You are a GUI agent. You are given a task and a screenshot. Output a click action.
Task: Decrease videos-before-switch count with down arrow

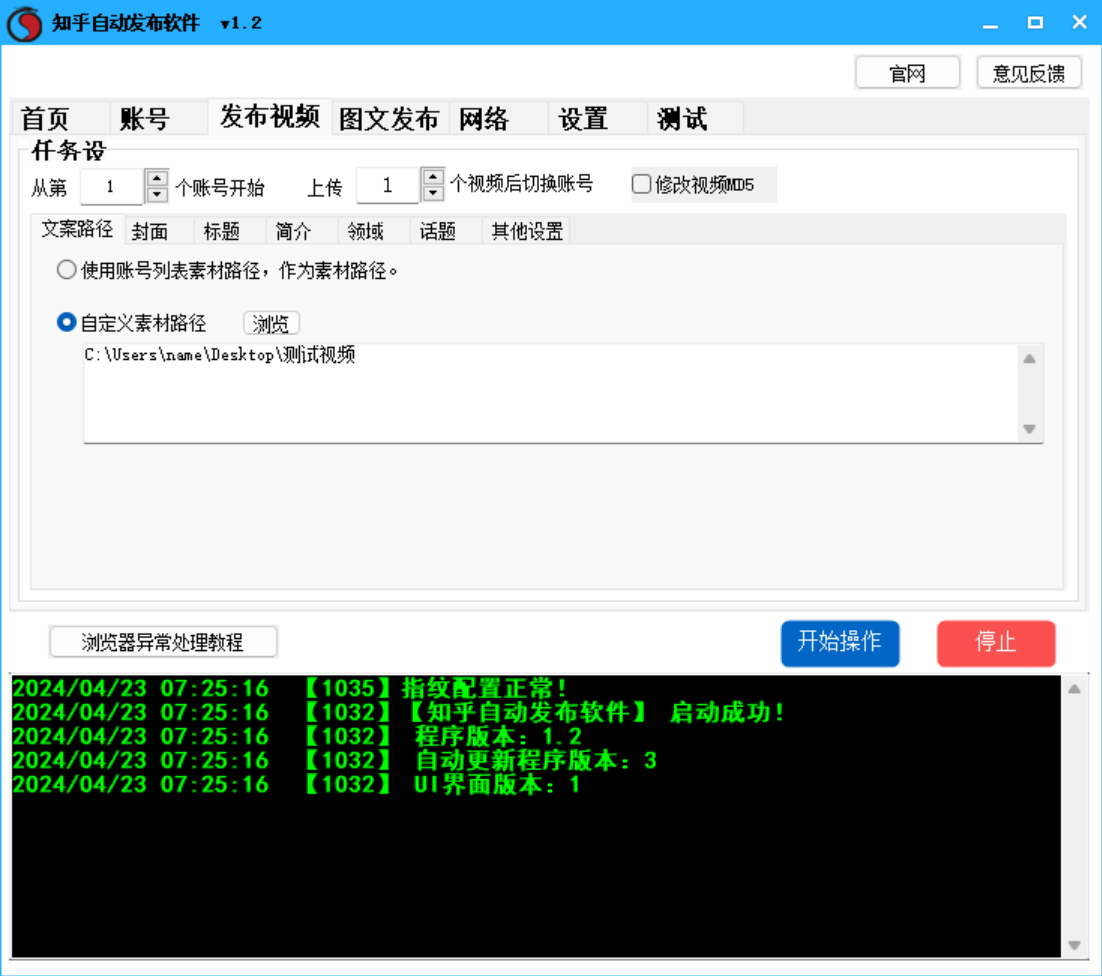[x=433, y=193]
